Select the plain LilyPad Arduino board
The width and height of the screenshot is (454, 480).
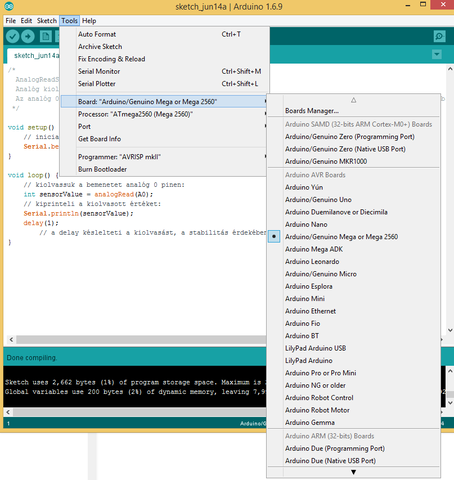[x=354, y=360]
